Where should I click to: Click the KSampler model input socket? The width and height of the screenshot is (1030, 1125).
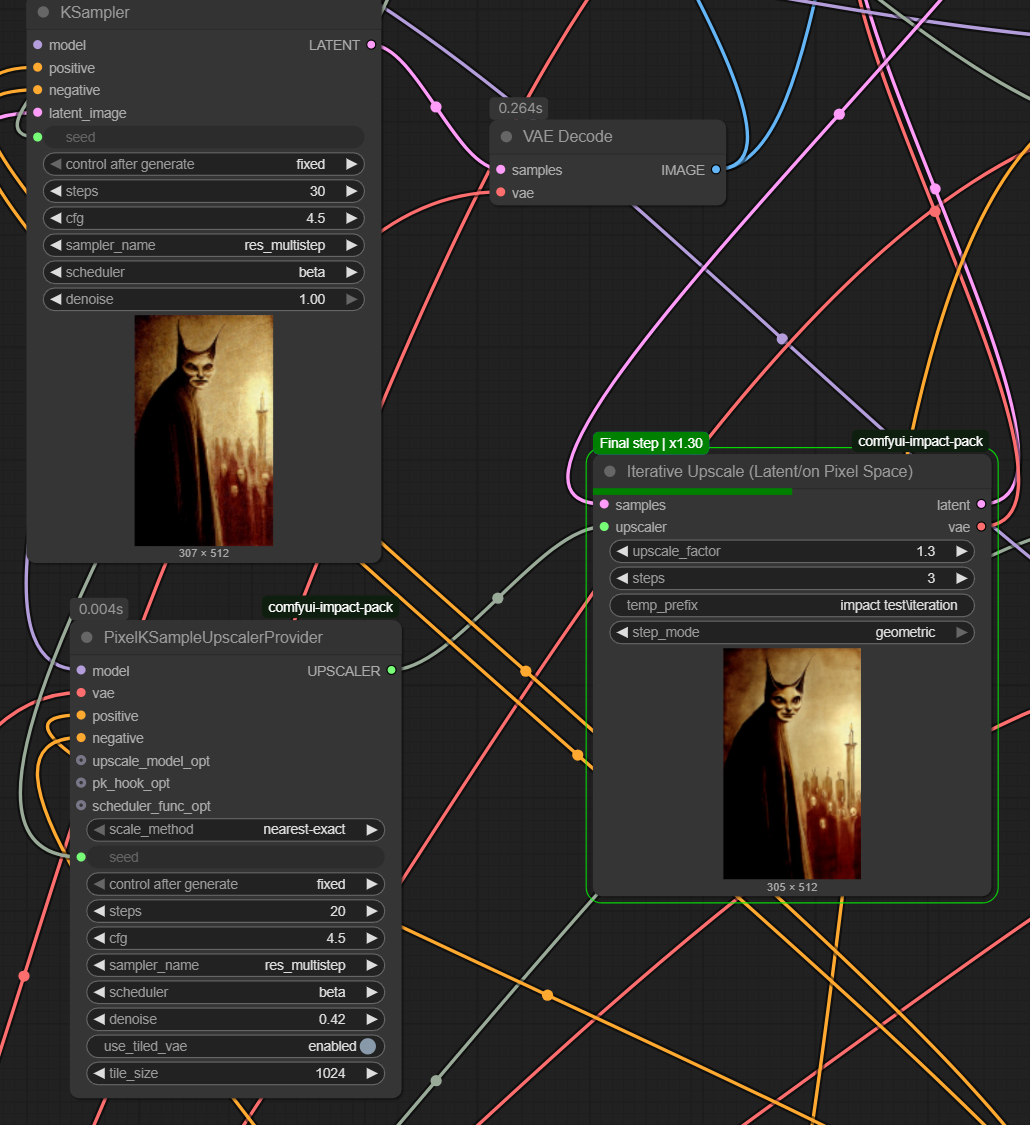point(38,45)
